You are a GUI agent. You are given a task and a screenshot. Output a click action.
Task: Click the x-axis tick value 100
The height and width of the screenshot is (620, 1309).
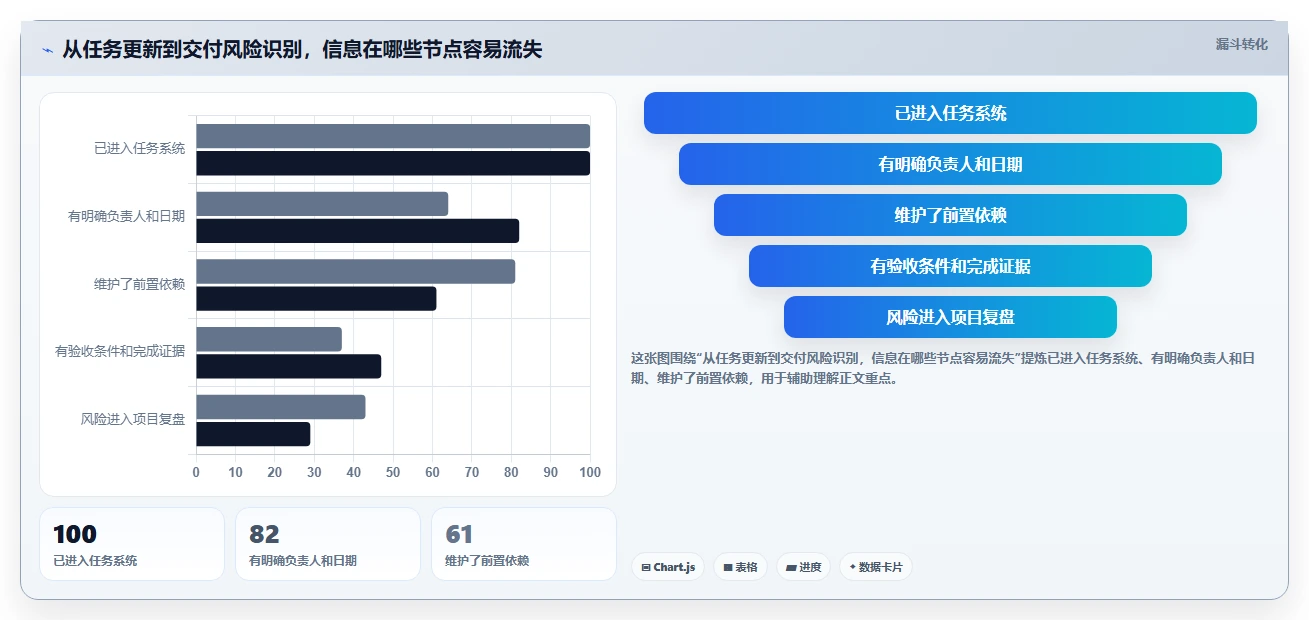[590, 472]
